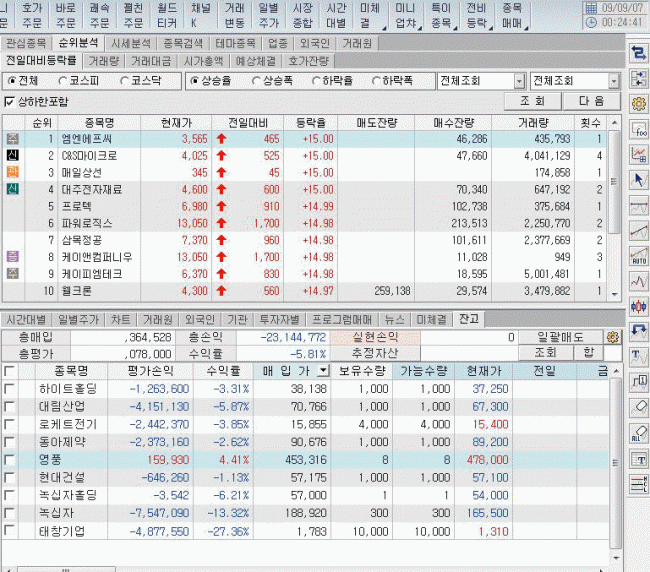Select the 하락률 radio button
Viewport: 650px width, 572px height.
point(318,80)
